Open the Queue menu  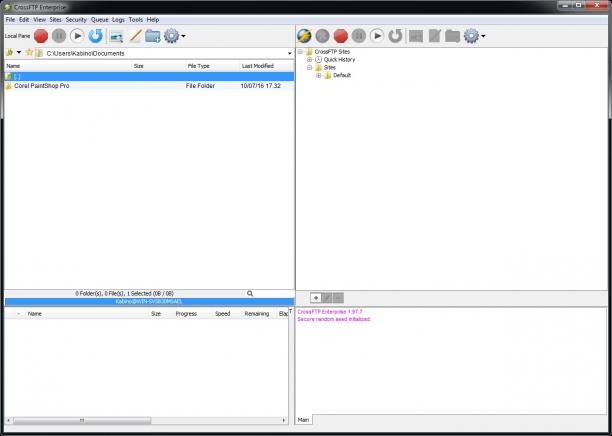point(100,20)
